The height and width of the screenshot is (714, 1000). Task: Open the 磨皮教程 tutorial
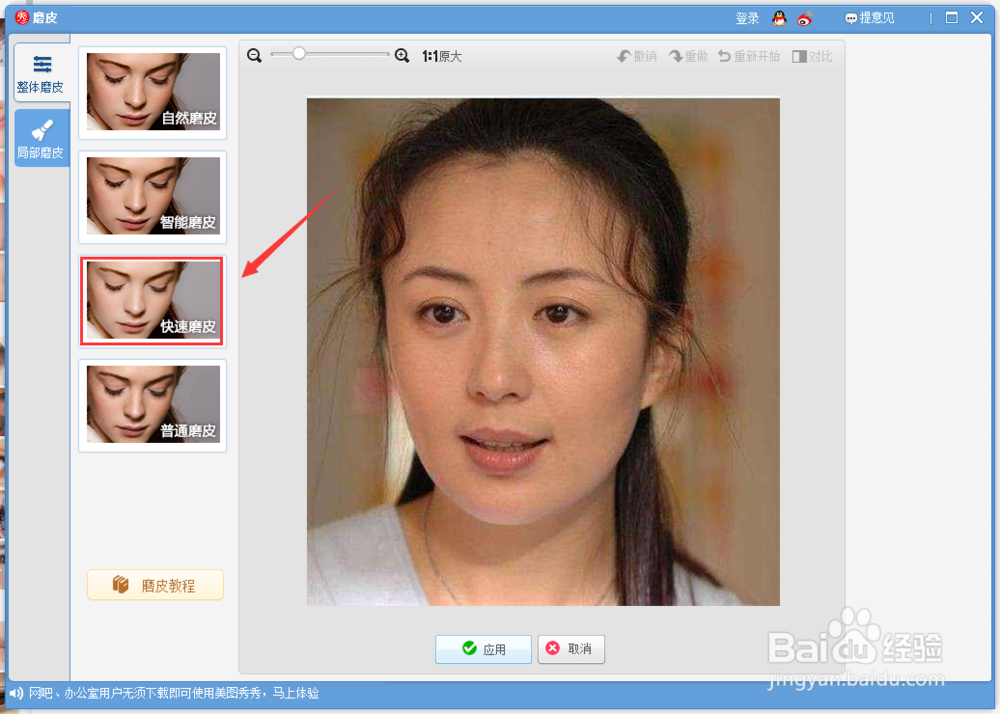click(x=155, y=585)
